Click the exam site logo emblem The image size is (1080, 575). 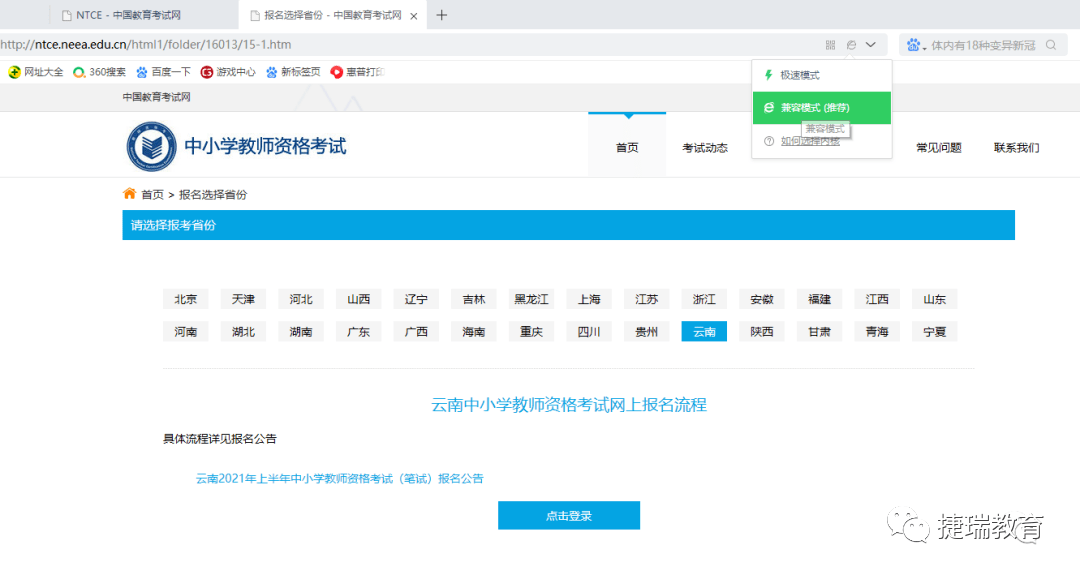click(151, 147)
